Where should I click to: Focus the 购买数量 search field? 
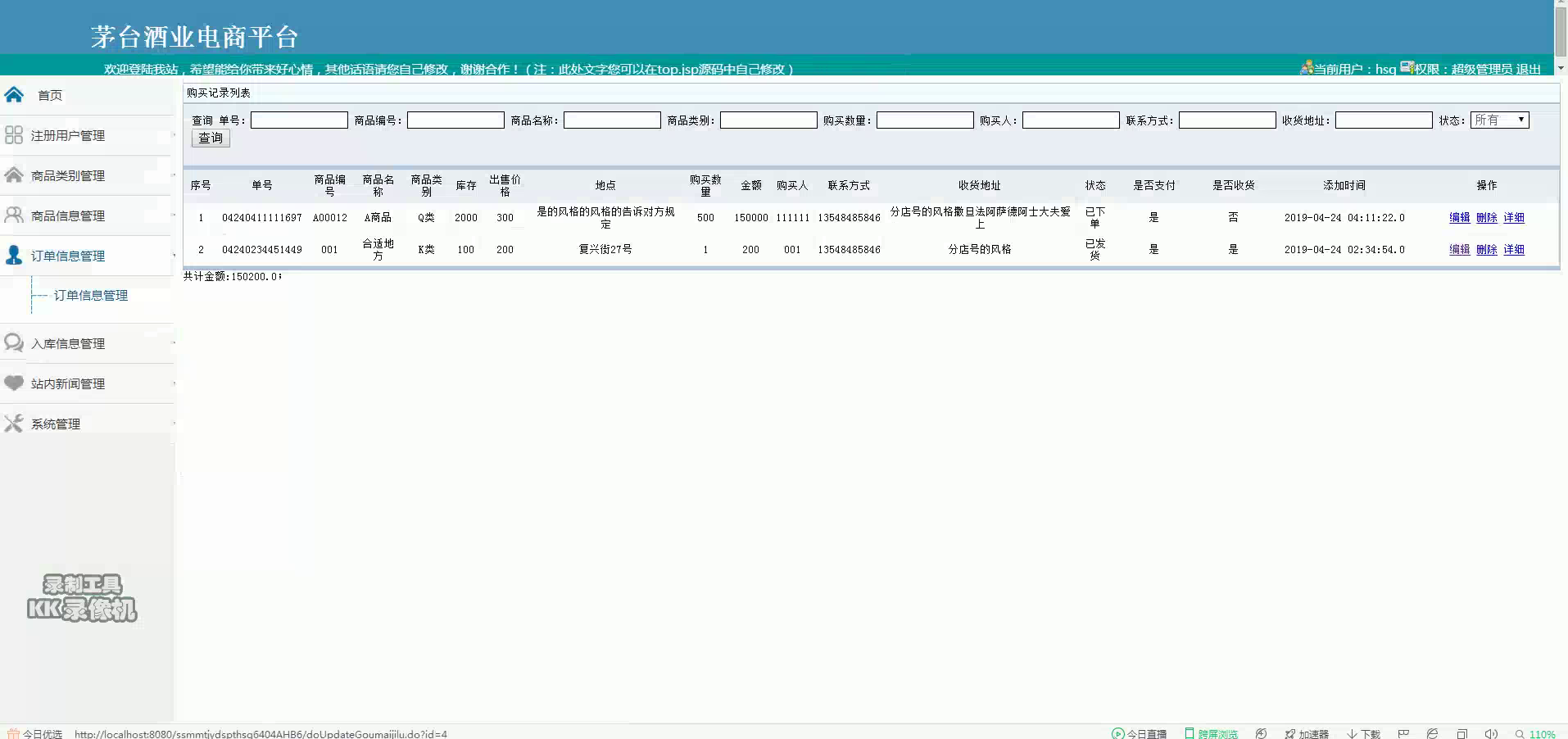(925, 120)
